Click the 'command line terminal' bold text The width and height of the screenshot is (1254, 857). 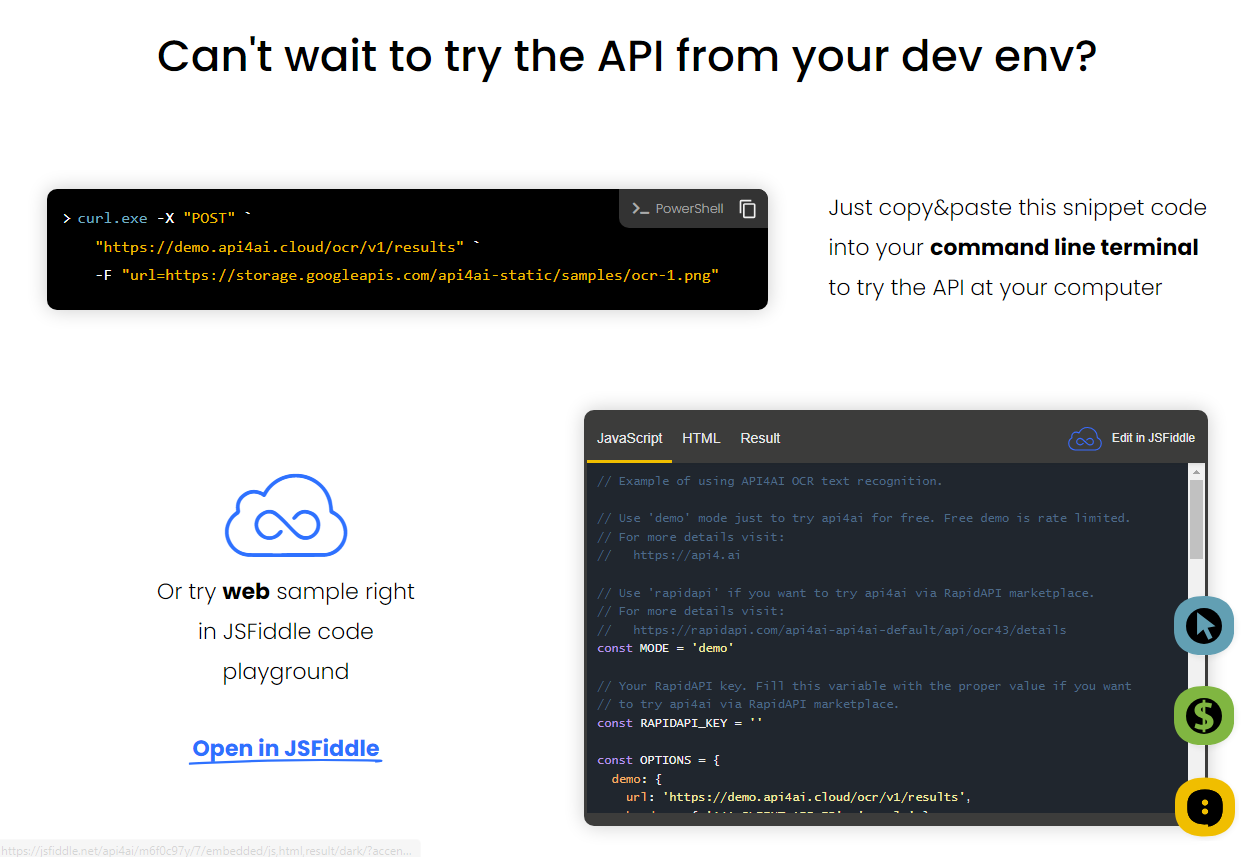coord(1064,247)
